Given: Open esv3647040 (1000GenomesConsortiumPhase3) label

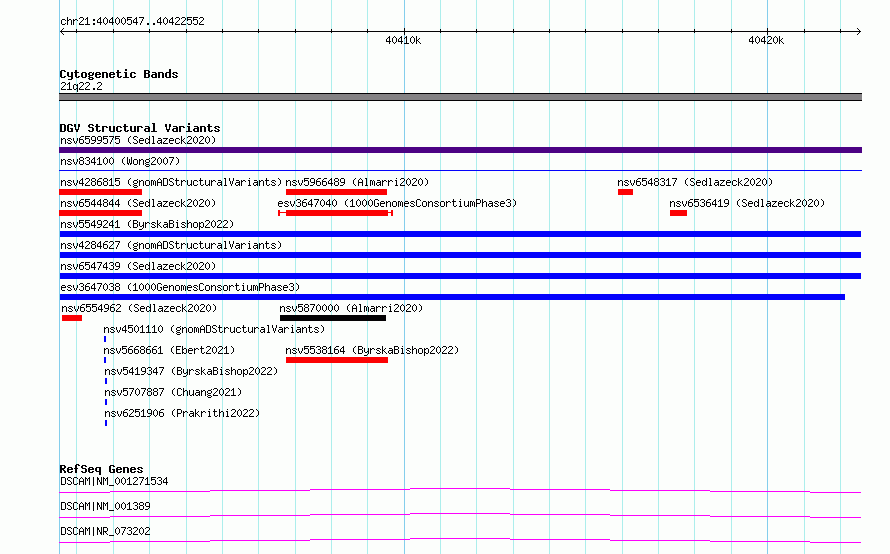Looking at the screenshot, I should (x=397, y=203).
